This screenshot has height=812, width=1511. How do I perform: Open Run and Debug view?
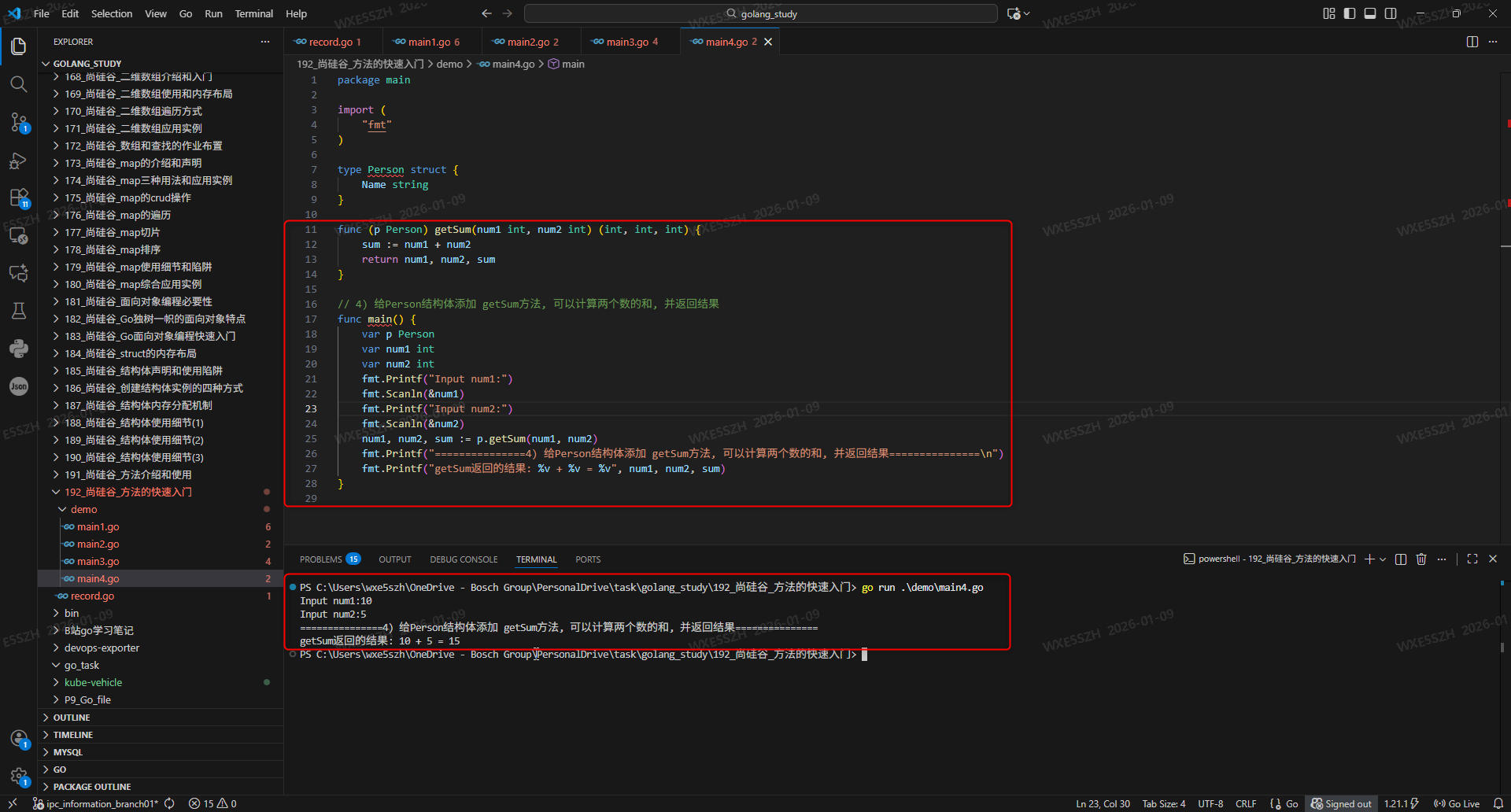pyautogui.click(x=19, y=161)
